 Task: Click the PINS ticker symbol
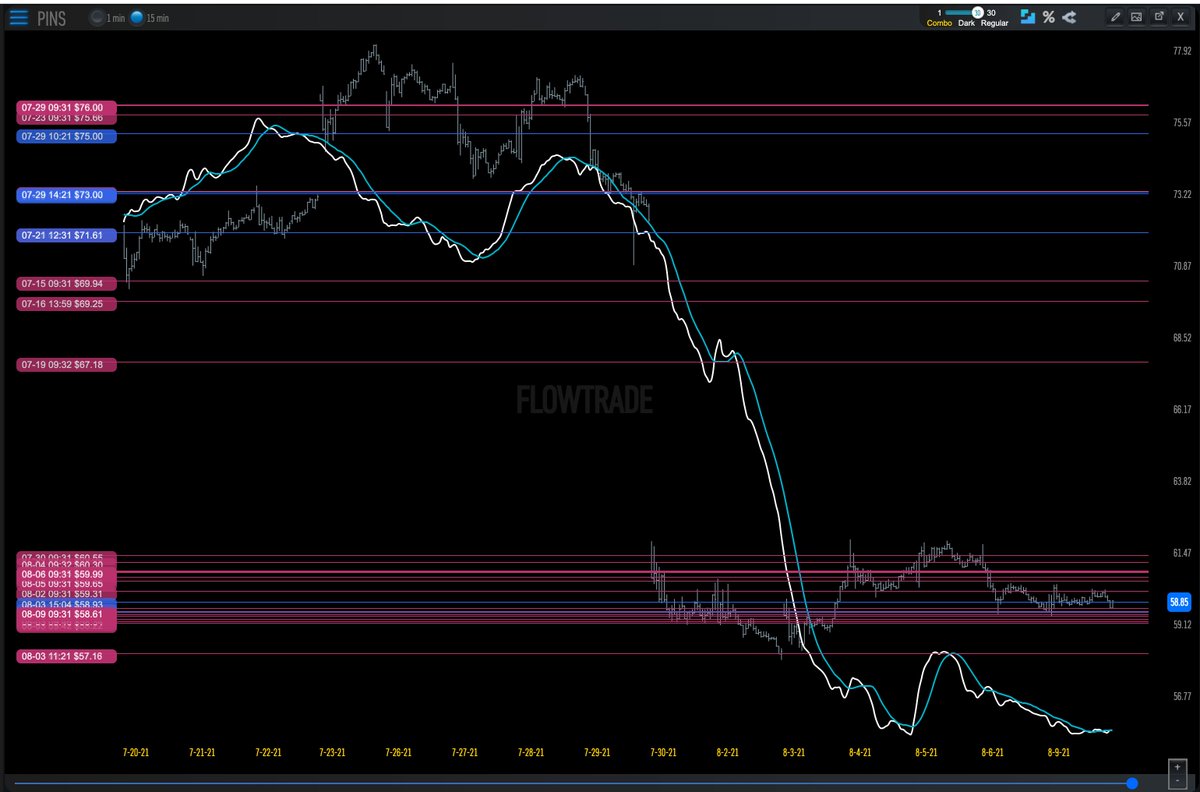[52, 18]
